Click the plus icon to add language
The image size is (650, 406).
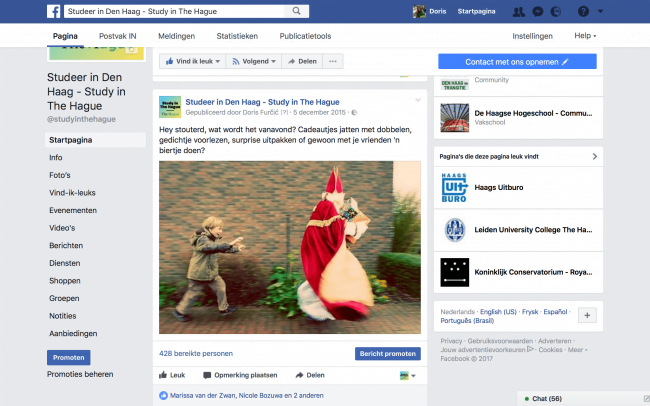click(587, 315)
